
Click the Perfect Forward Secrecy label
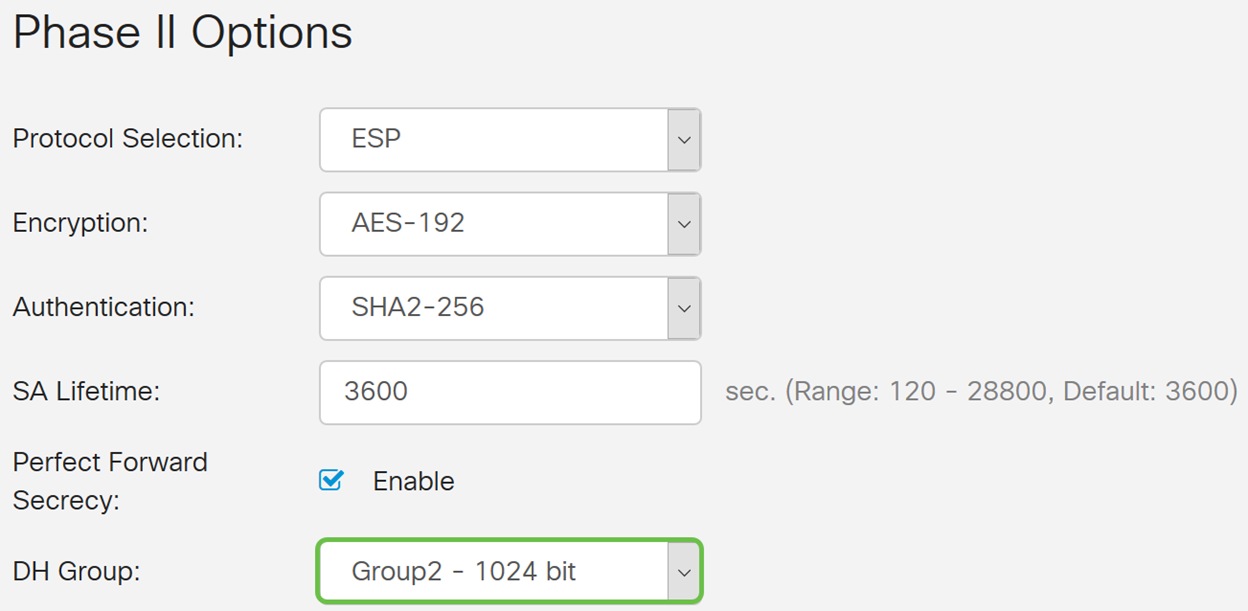point(110,481)
